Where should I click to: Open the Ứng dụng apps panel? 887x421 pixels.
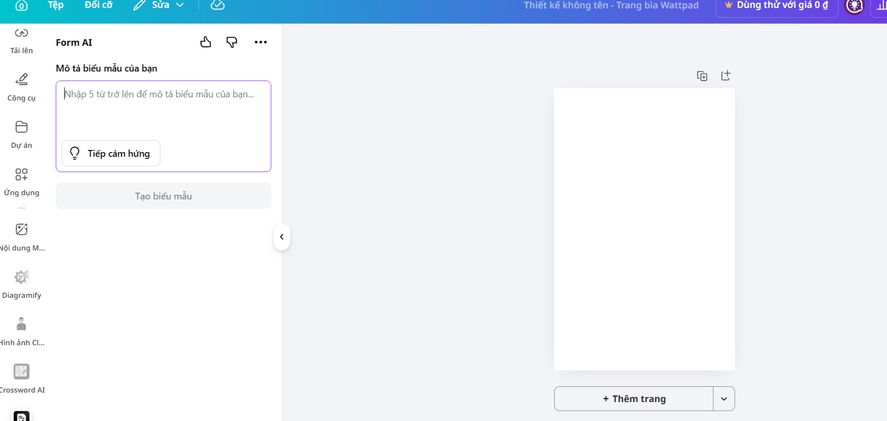coord(21,182)
